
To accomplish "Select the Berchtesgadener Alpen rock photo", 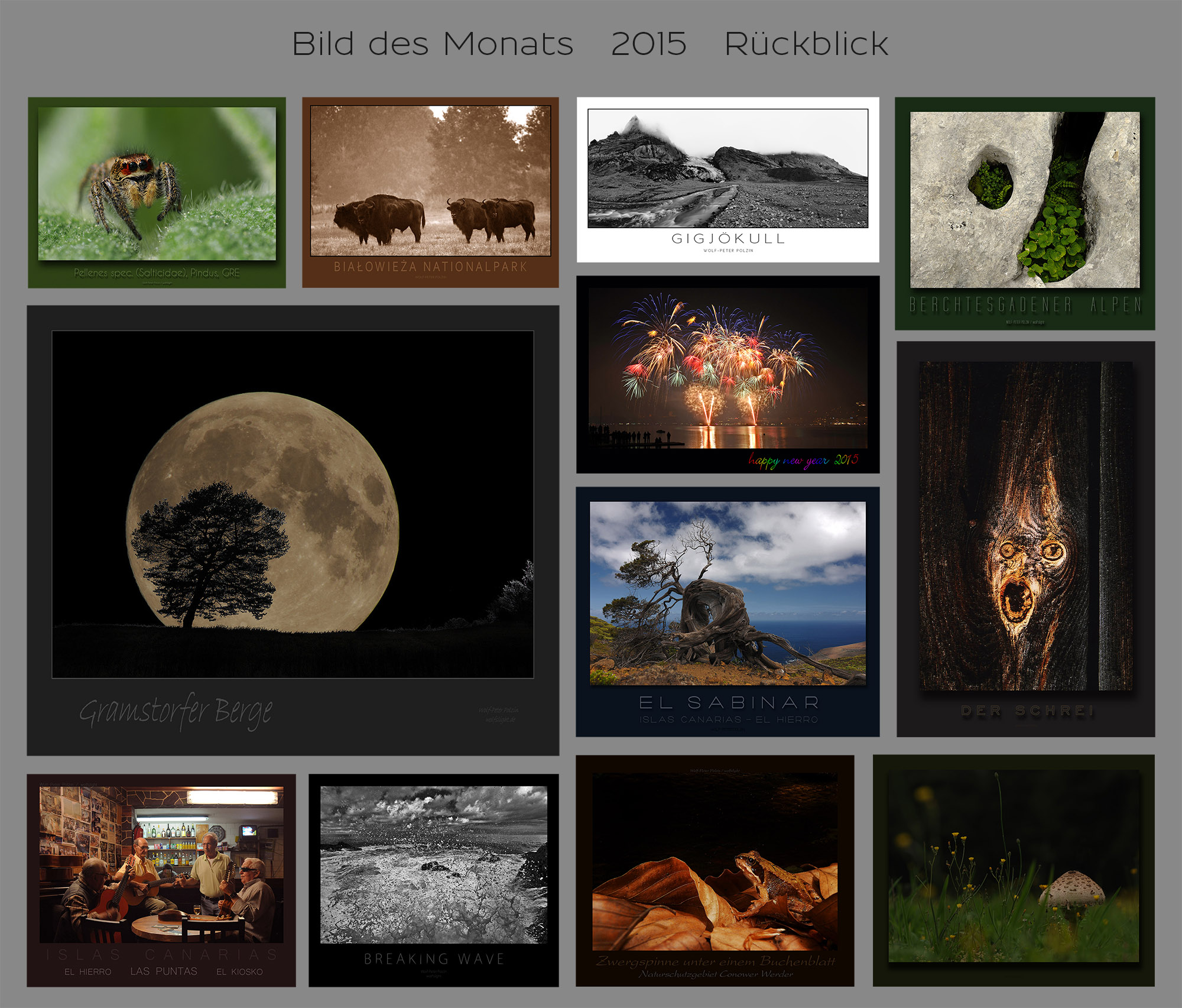I will click(x=1024, y=200).
